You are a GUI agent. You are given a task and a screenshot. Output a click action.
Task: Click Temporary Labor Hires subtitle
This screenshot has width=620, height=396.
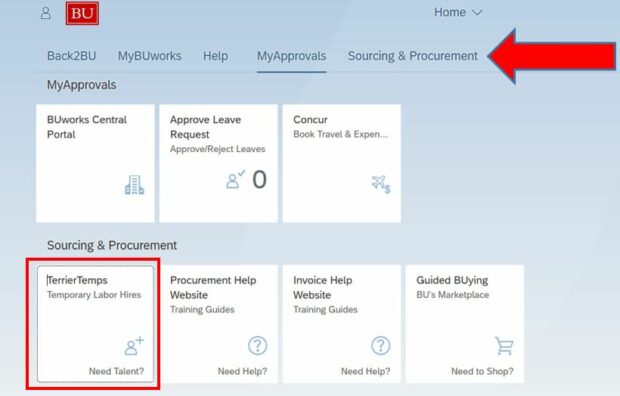click(94, 295)
